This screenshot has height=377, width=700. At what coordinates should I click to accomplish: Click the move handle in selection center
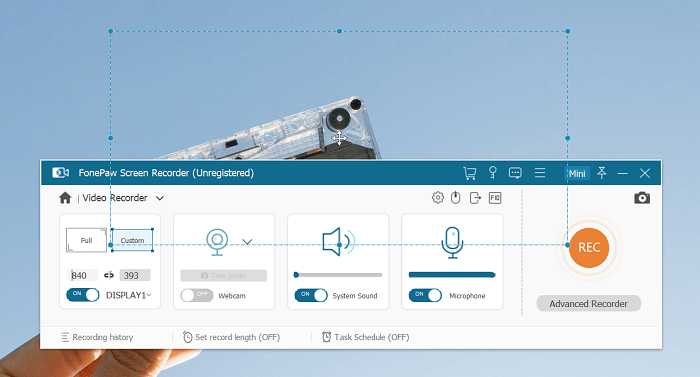click(339, 138)
